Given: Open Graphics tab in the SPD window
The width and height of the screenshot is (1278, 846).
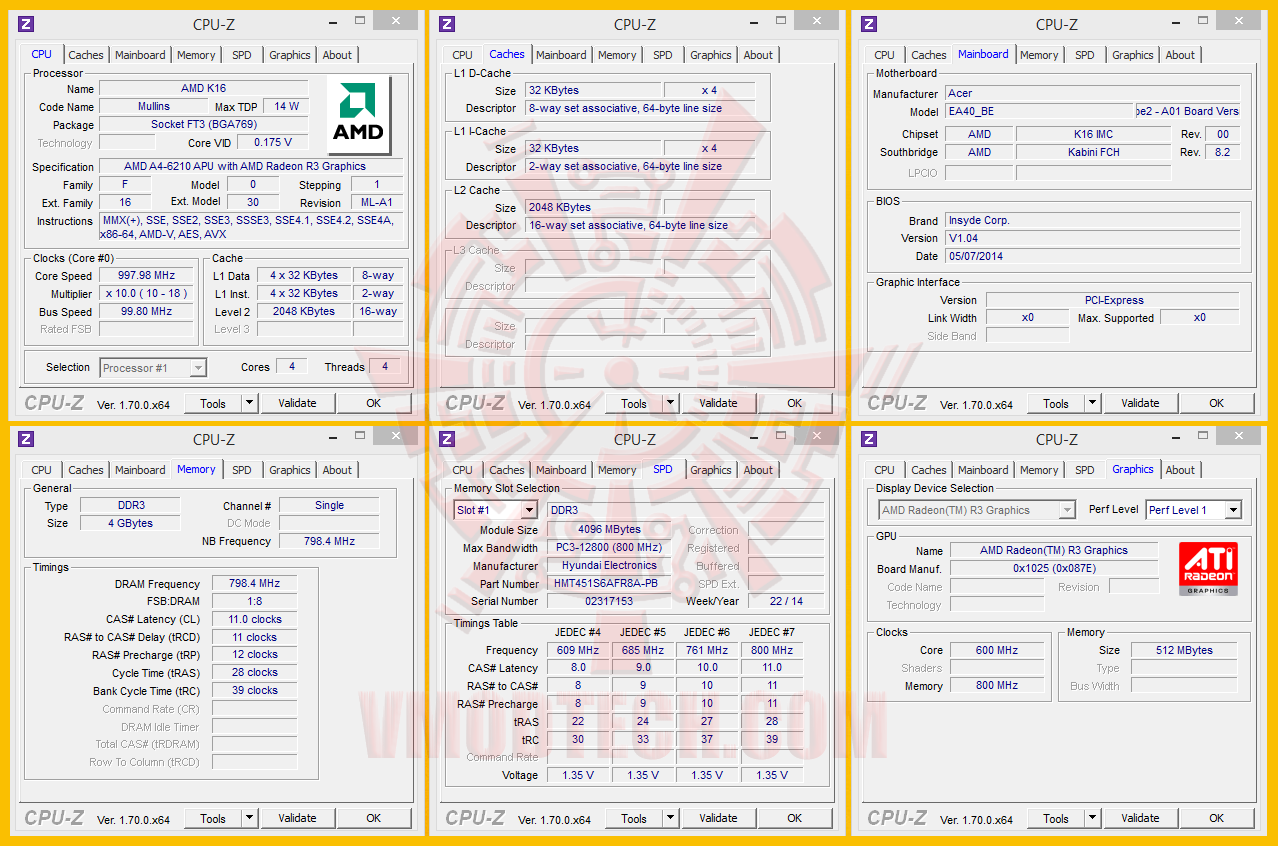Looking at the screenshot, I should pos(711,470).
